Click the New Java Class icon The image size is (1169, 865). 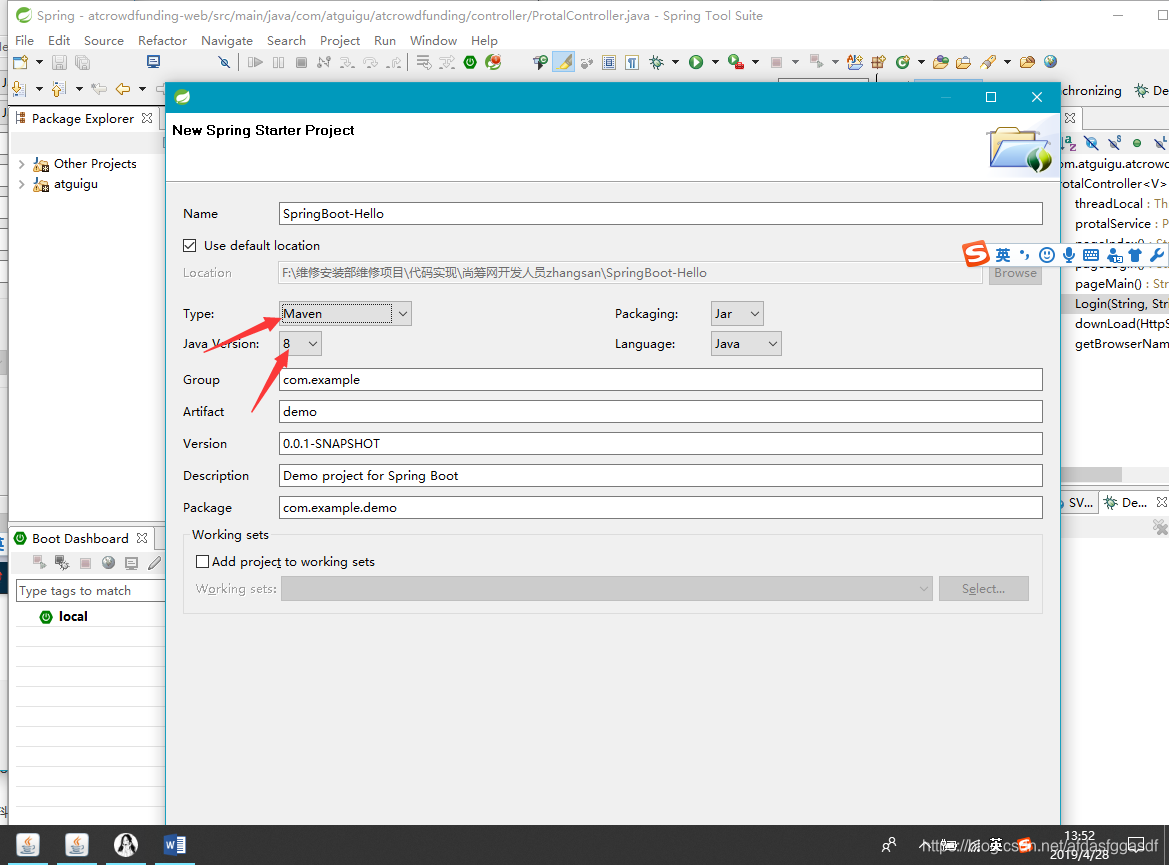click(x=903, y=62)
